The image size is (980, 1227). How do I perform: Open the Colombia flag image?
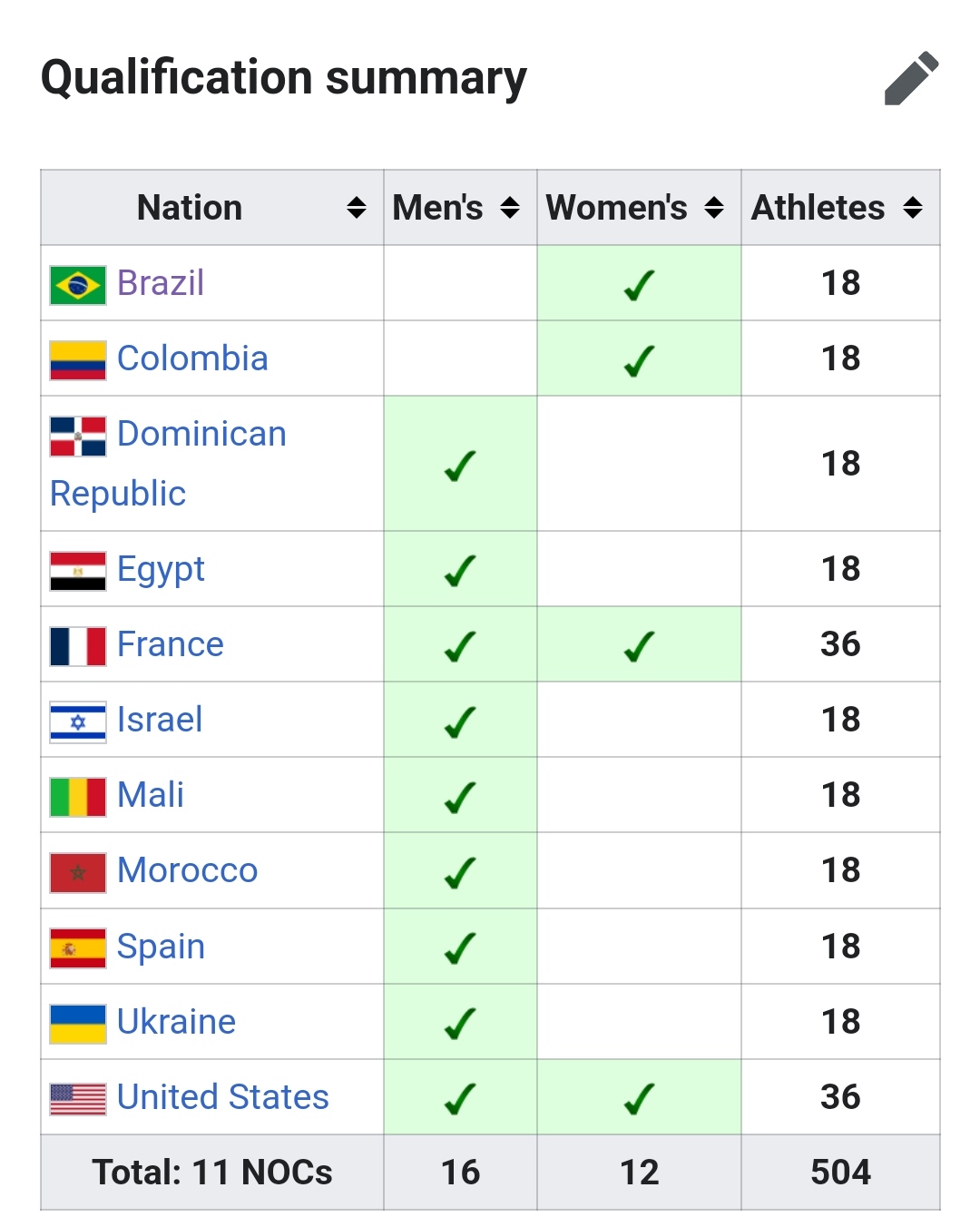tap(78, 360)
